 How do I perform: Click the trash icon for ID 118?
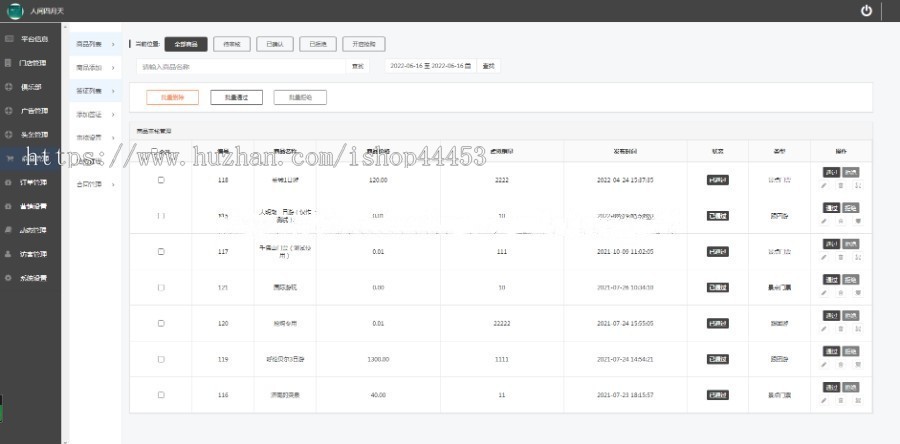coord(841,185)
